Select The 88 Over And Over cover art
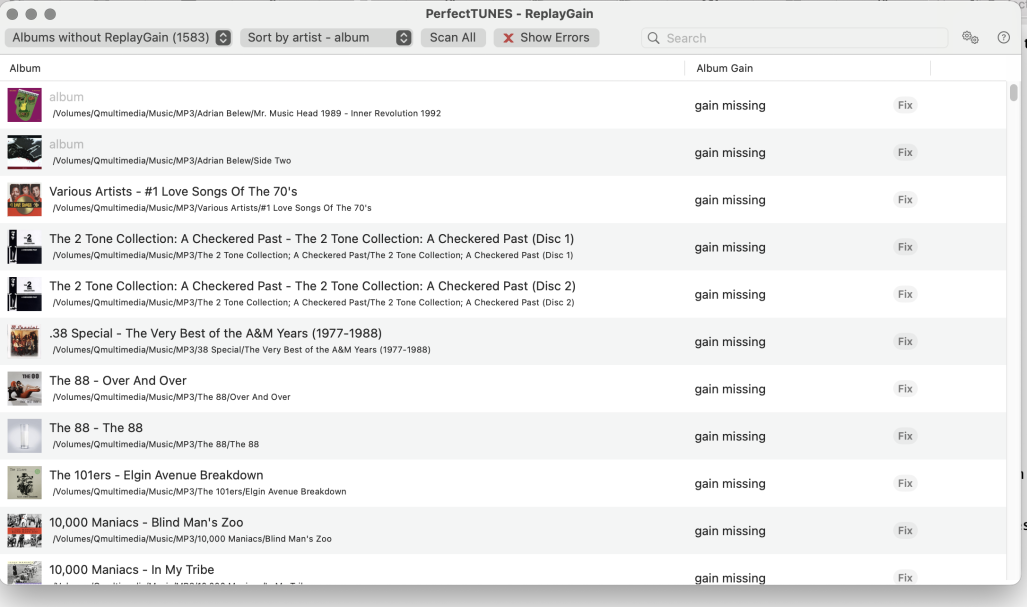The image size is (1027, 607). [x=25, y=389]
